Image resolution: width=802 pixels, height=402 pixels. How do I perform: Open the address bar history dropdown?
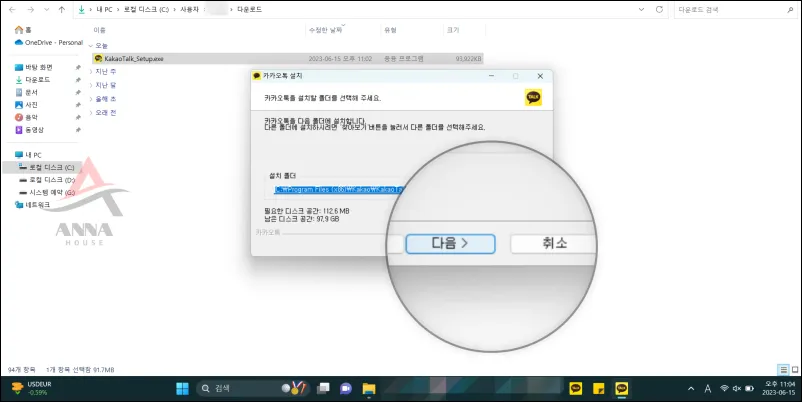(641, 10)
